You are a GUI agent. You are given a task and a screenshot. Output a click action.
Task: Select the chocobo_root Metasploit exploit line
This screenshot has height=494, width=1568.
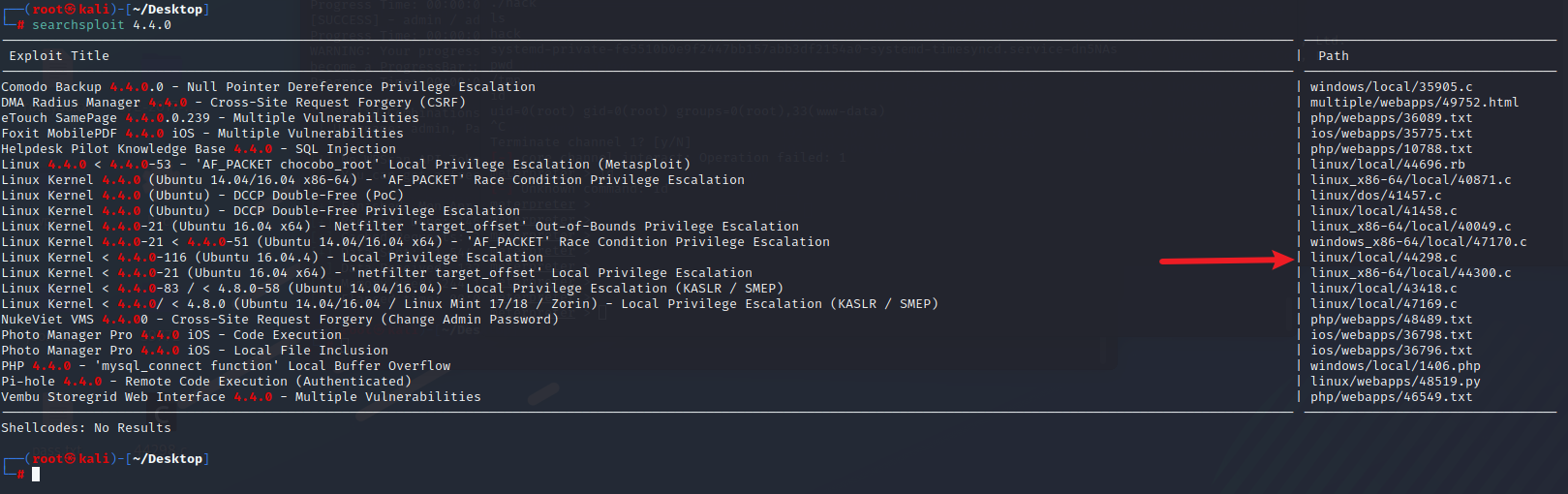point(344,165)
